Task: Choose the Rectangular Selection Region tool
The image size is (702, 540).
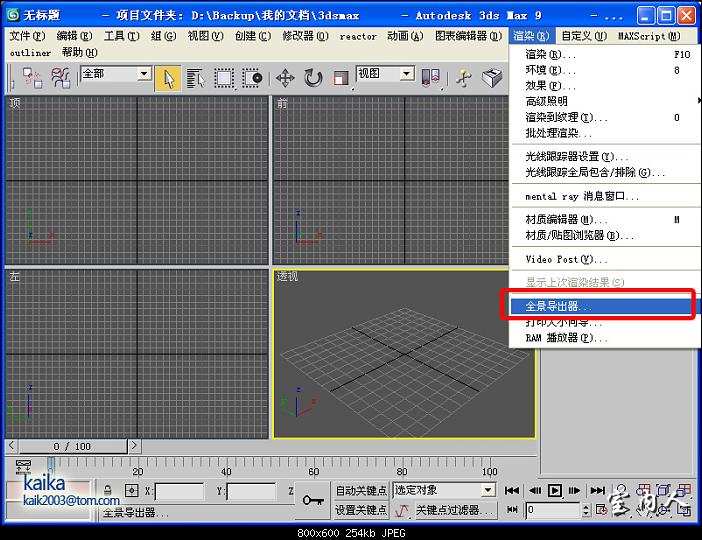Action: pos(224,78)
